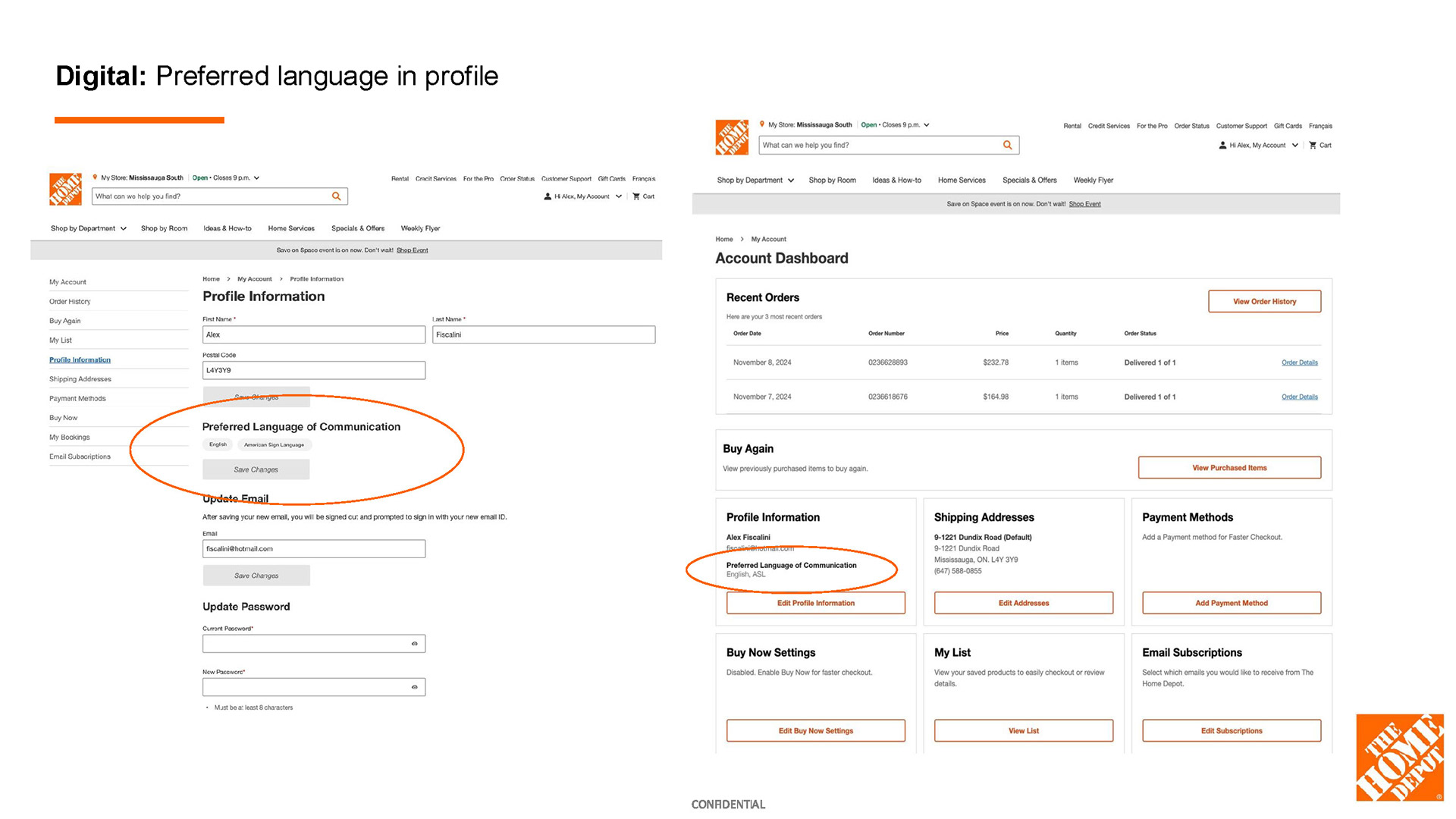Image resolution: width=1456 pixels, height=819 pixels.
Task: Select Order History in account sidebar
Action: tap(70, 302)
